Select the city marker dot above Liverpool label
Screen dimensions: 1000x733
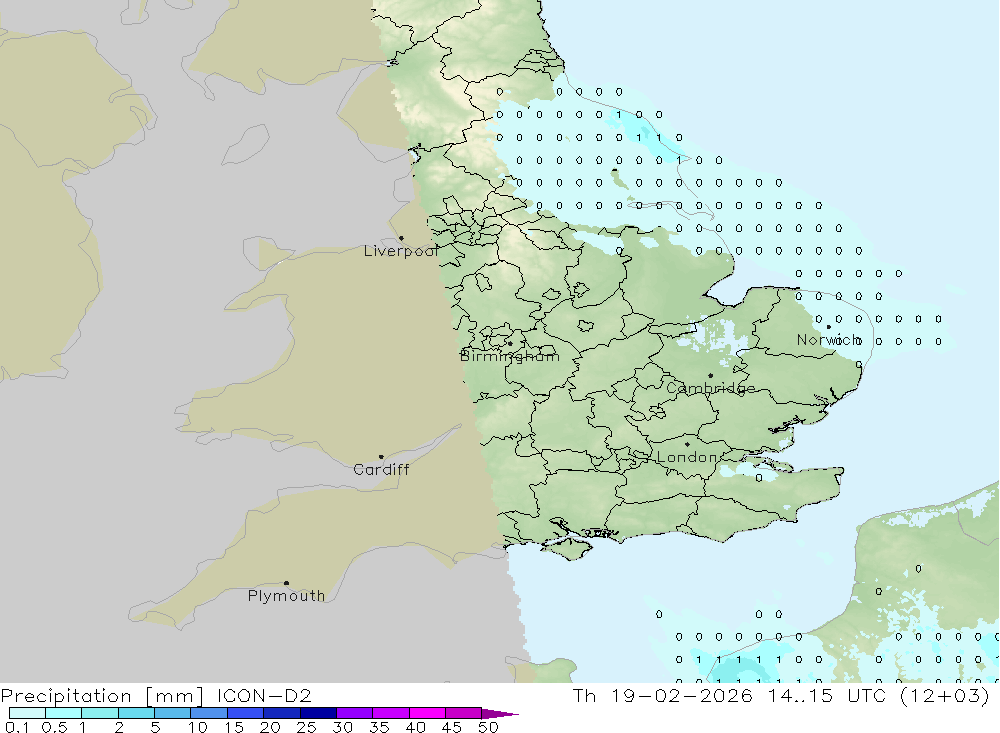(x=401, y=239)
